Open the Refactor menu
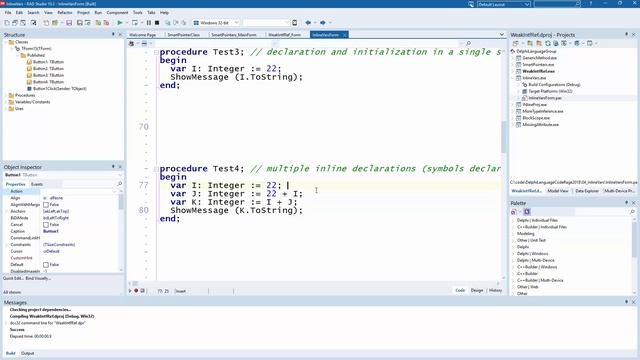The height and width of the screenshot is (360, 640). [64, 13]
